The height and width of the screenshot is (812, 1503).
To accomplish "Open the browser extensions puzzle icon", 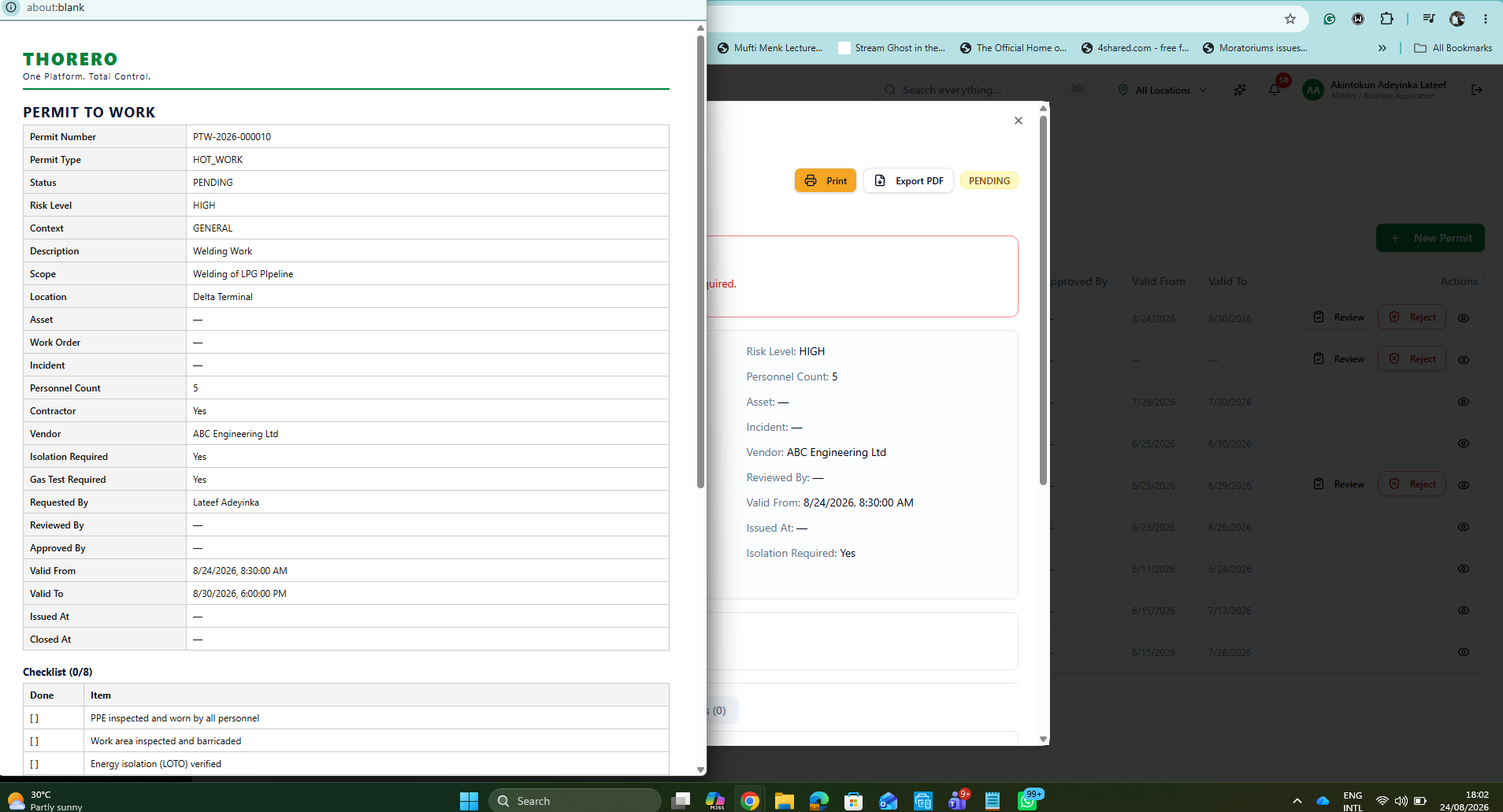I will (1387, 19).
